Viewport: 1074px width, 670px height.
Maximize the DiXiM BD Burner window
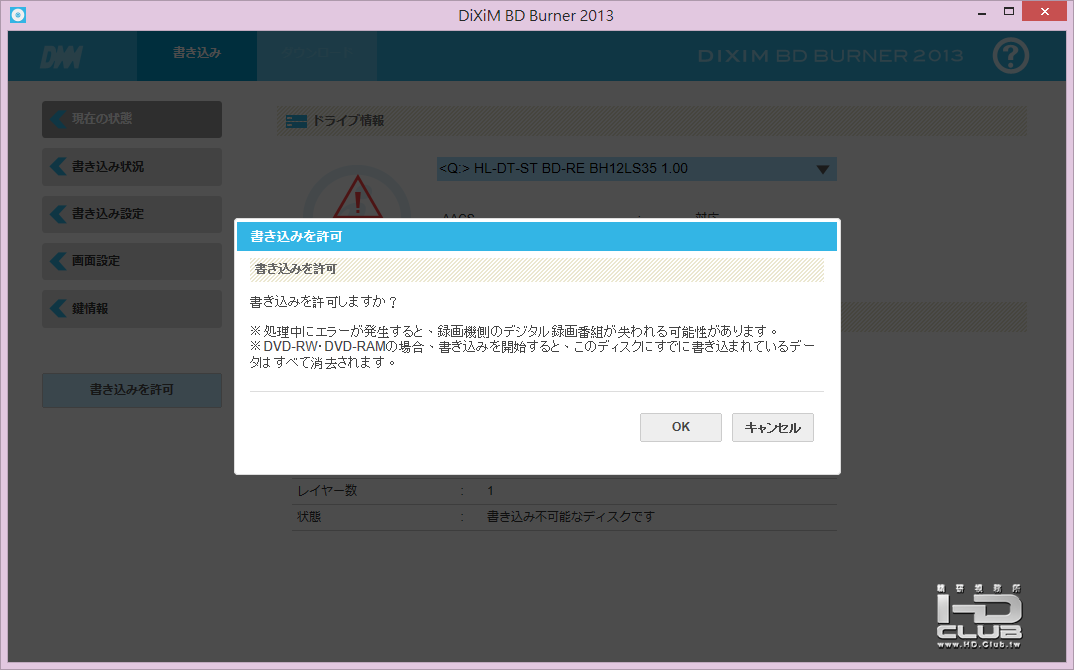click(1008, 12)
